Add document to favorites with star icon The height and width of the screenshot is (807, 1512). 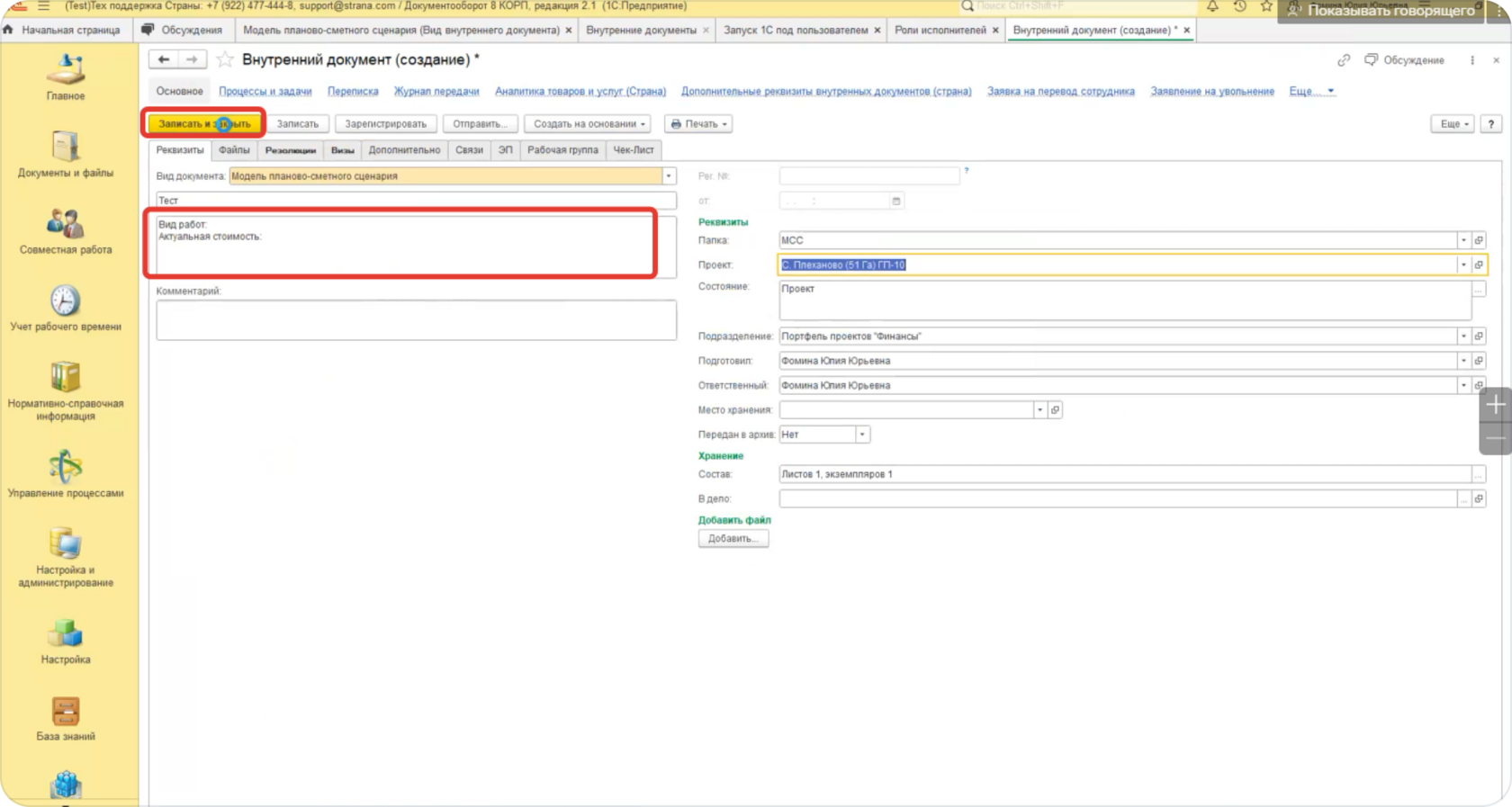click(225, 59)
